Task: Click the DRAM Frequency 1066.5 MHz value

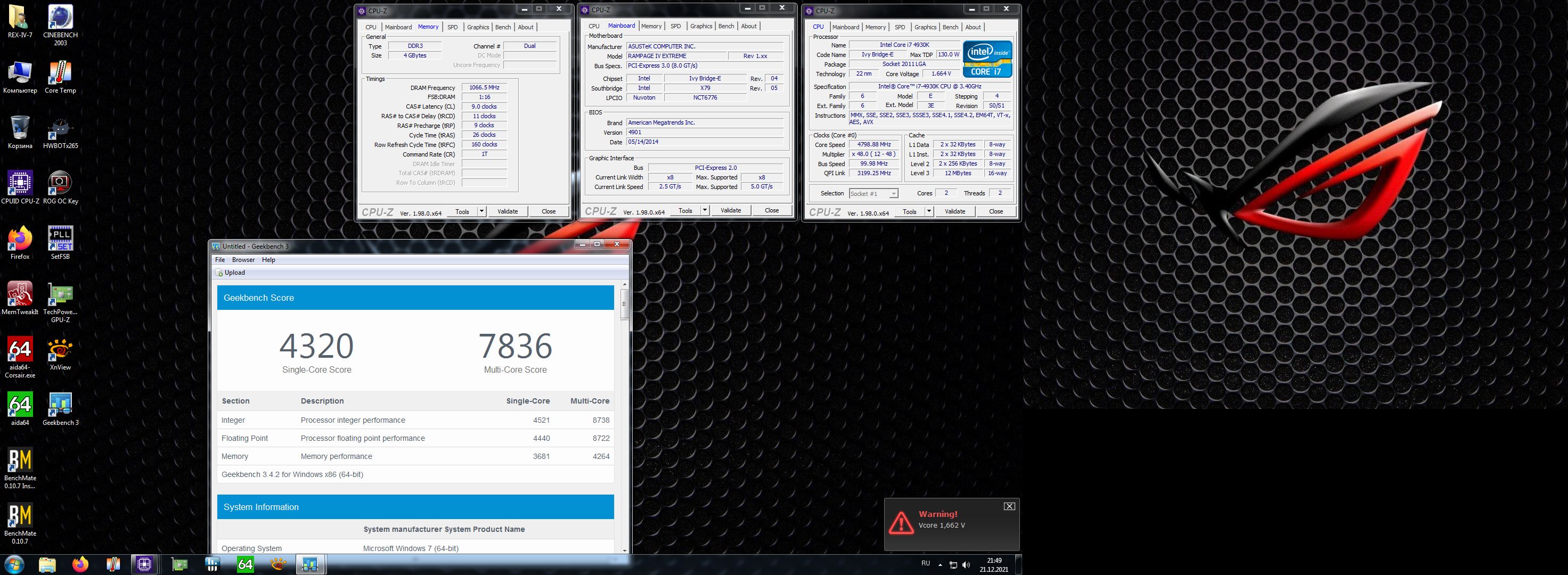Action: 485,88
